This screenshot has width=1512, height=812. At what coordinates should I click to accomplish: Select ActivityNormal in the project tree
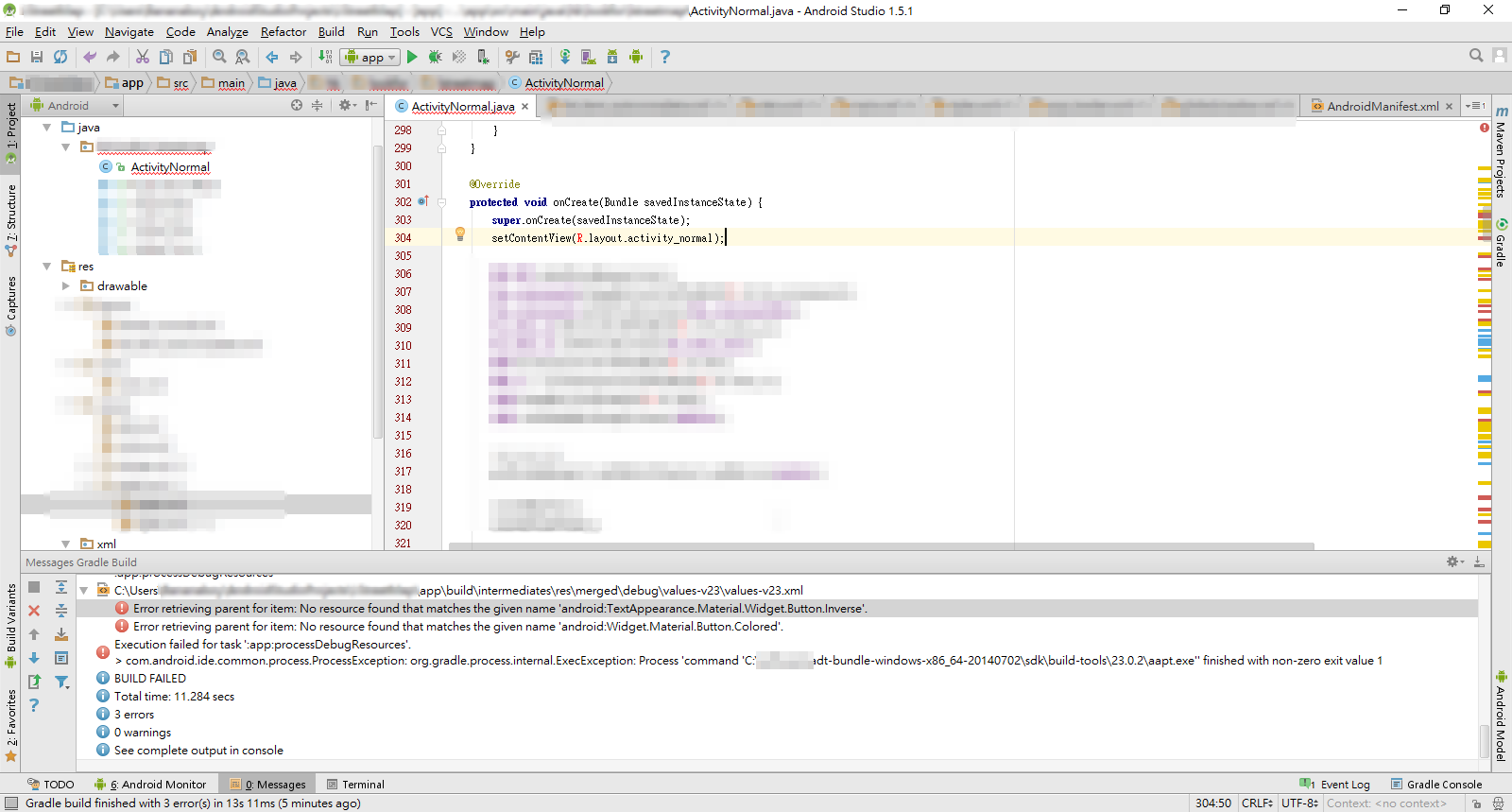(170, 167)
